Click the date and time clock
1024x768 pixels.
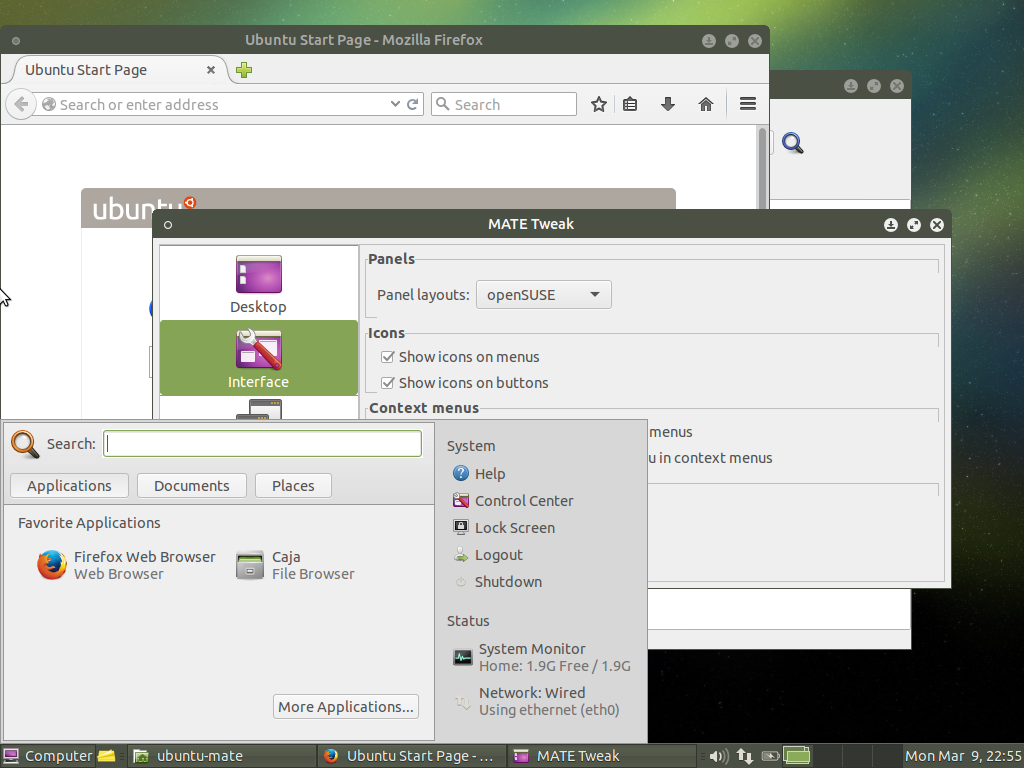click(x=963, y=756)
